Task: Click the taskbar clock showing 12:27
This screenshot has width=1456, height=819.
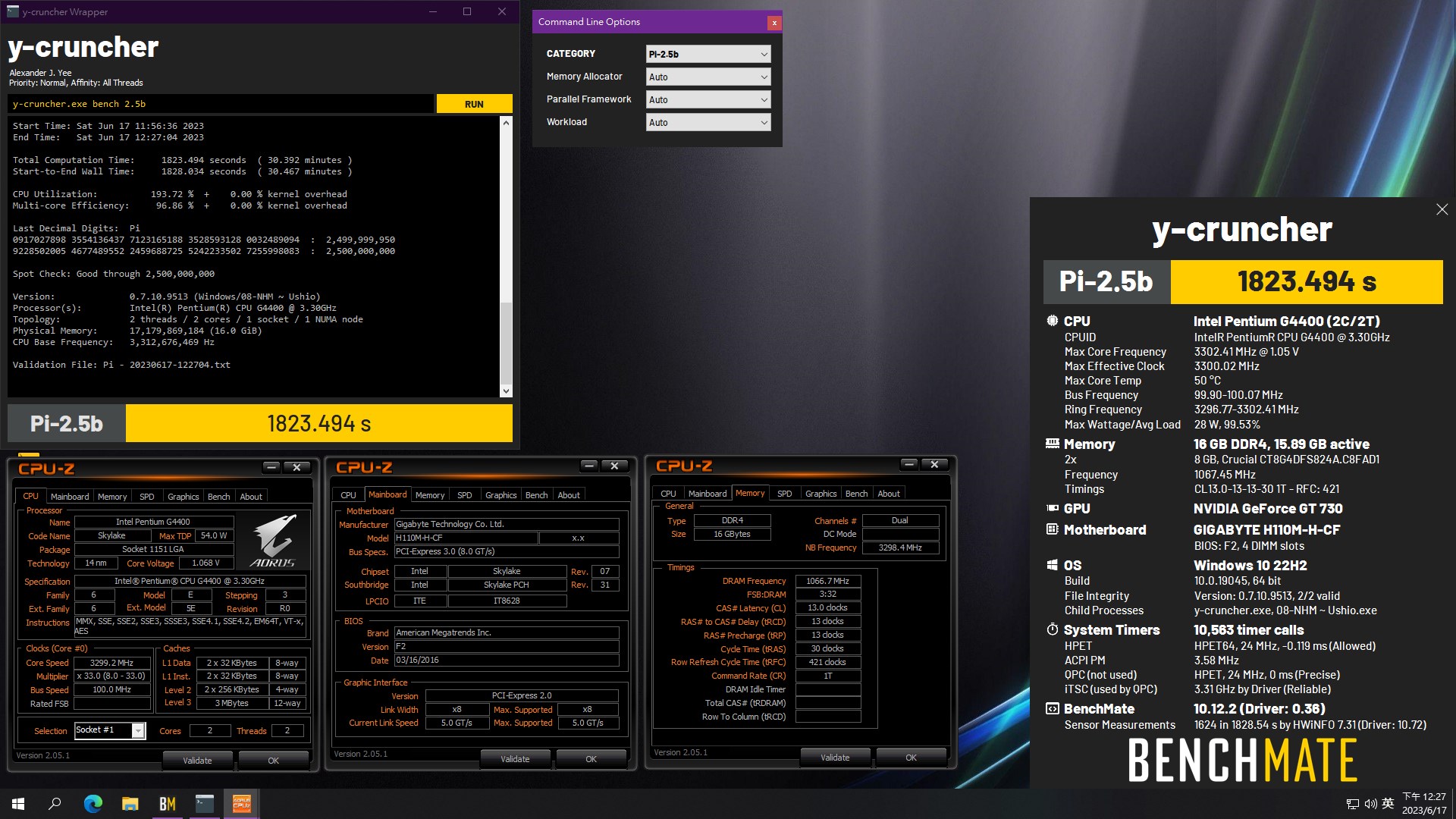Action: coord(1423,803)
